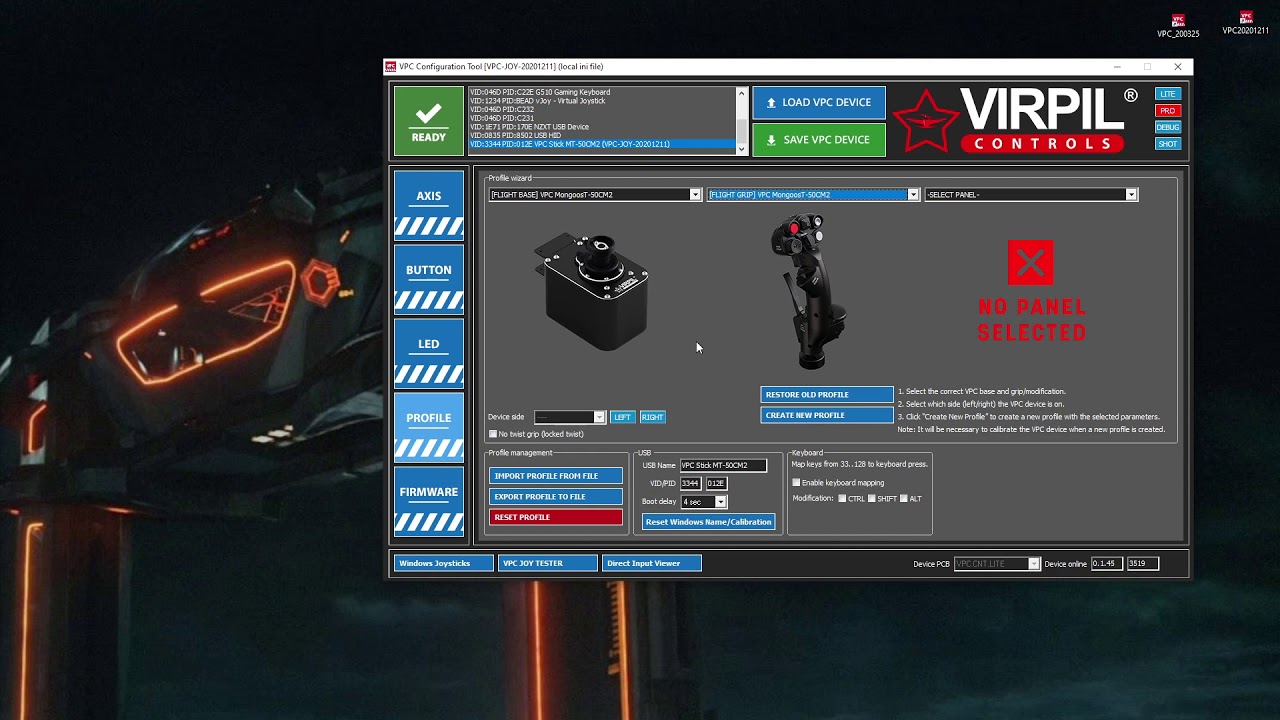The width and height of the screenshot is (1280, 720).
Task: Click the PID field showing 012E
Action: click(x=716, y=484)
